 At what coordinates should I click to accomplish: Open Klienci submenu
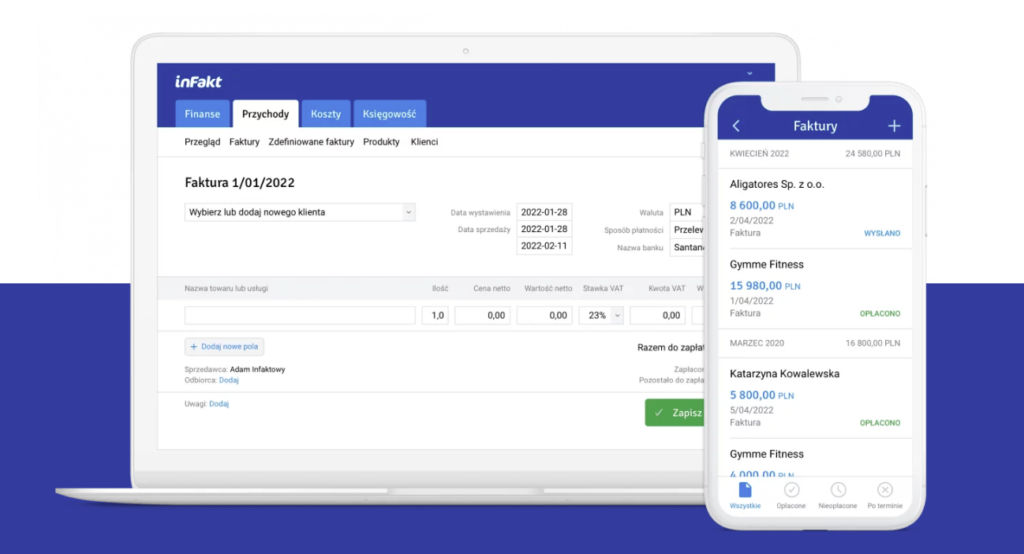pyautogui.click(x=424, y=142)
